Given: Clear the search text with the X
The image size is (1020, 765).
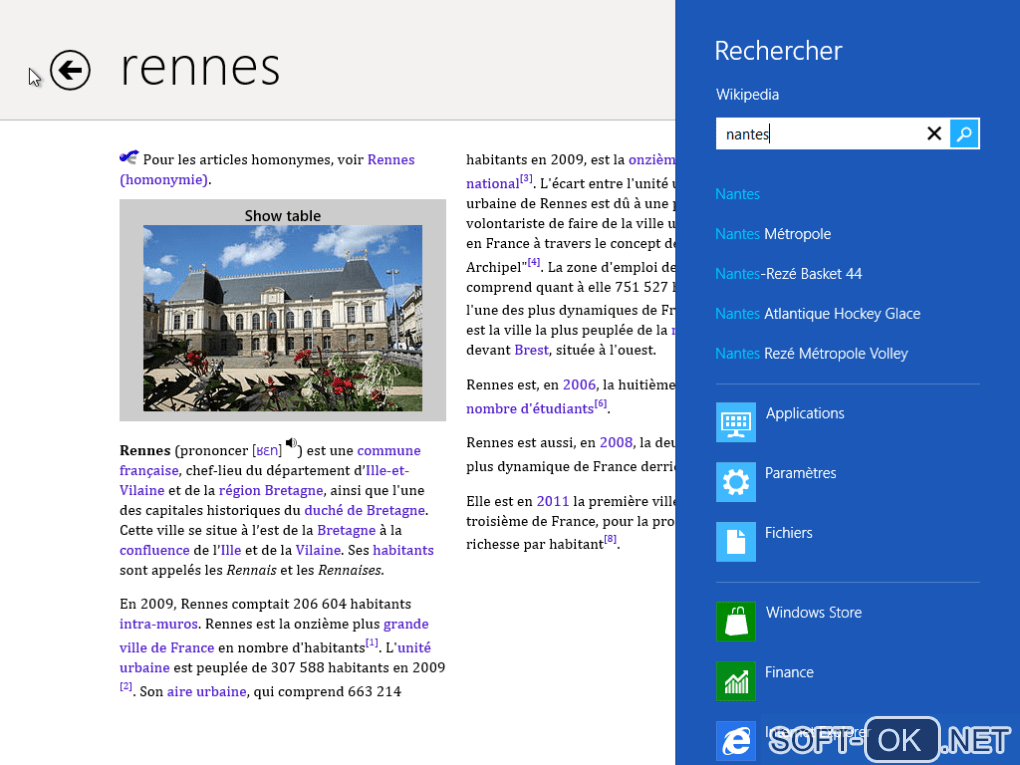Looking at the screenshot, I should (x=933, y=134).
